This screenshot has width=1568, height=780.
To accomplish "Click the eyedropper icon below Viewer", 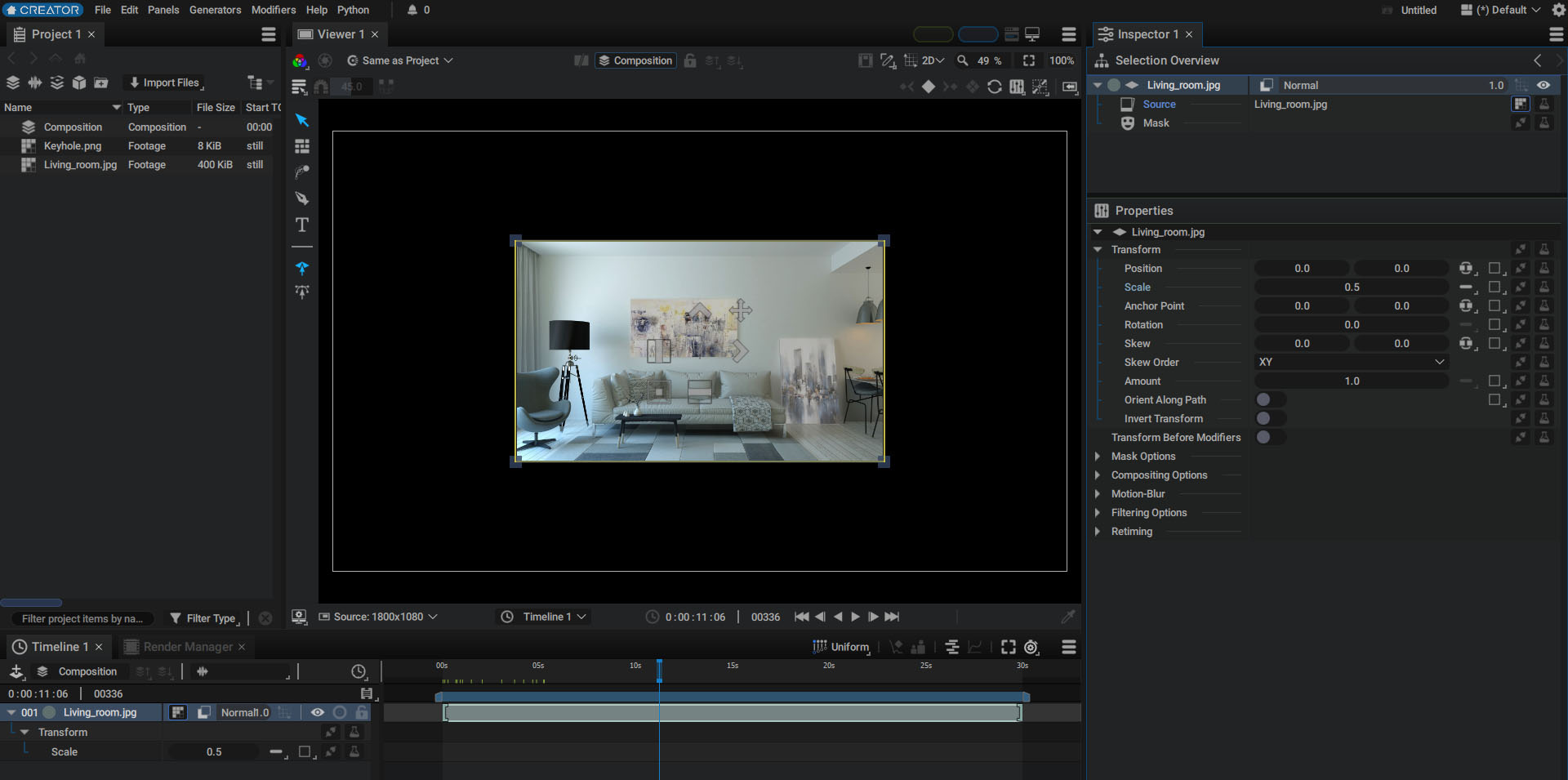I will tap(1067, 617).
